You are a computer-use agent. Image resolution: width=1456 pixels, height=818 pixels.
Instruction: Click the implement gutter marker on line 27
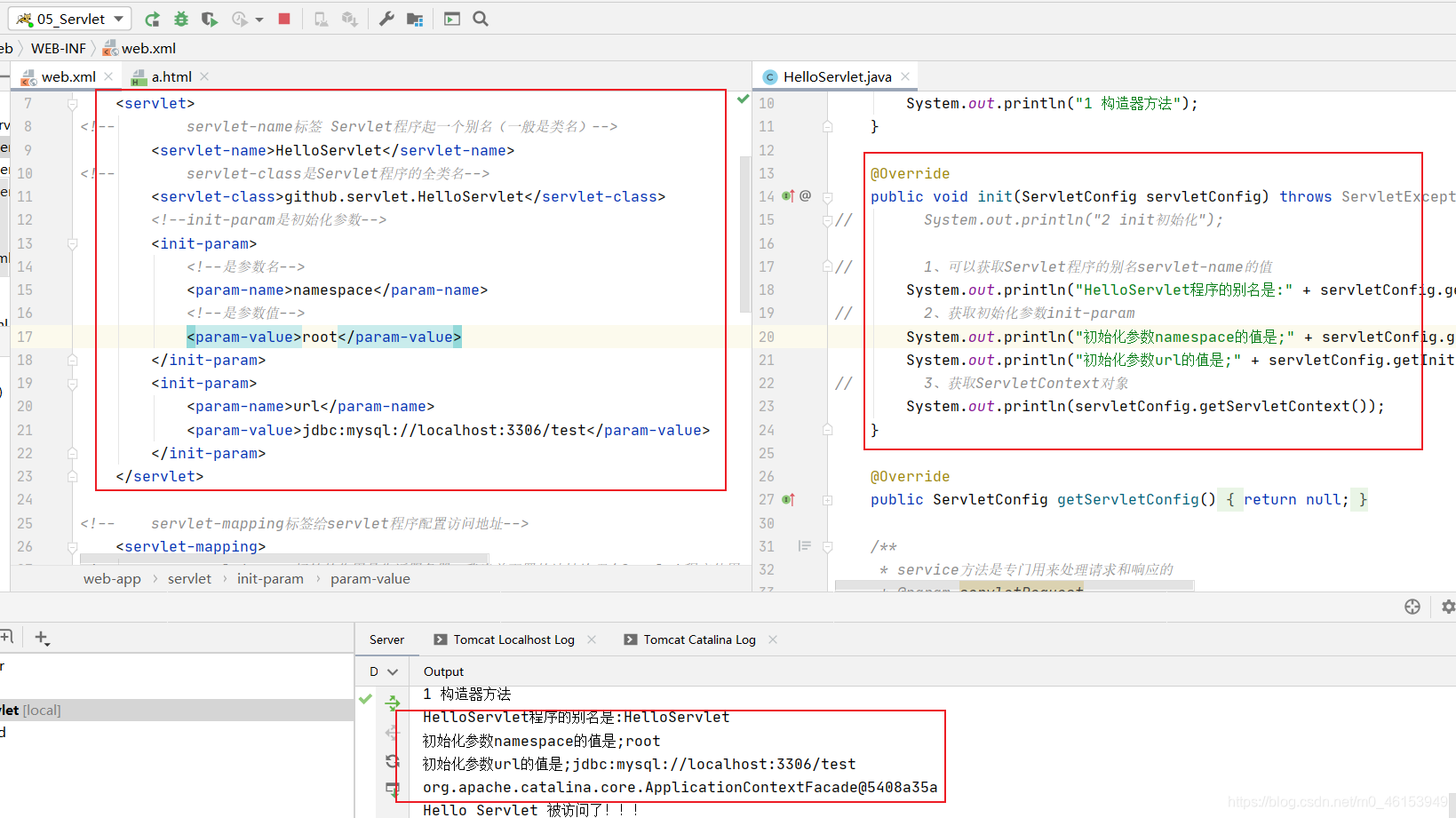tap(788, 499)
